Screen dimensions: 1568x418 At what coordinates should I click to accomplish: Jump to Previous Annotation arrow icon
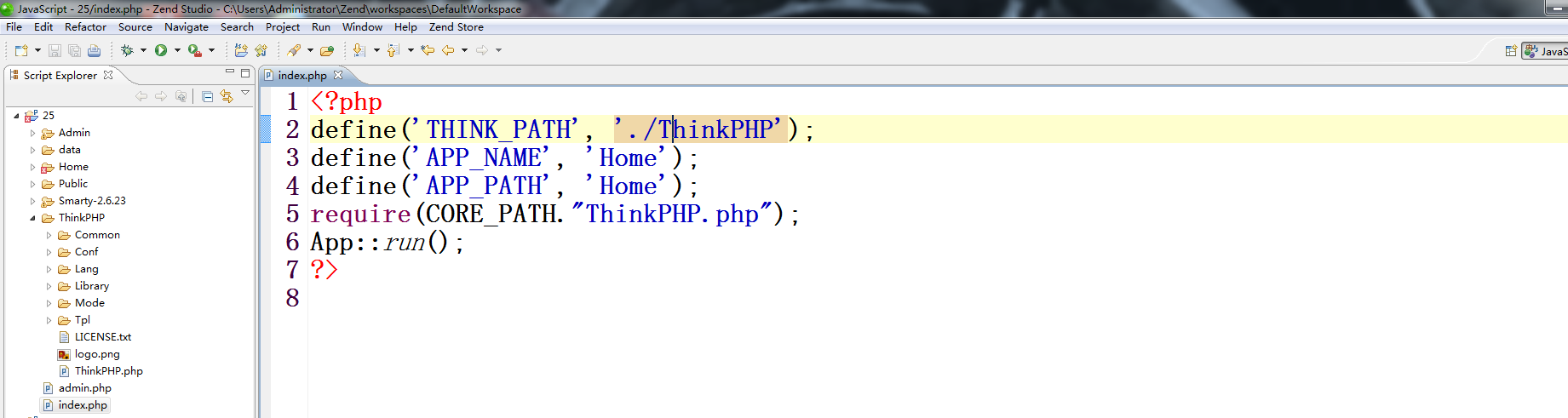coord(393,50)
